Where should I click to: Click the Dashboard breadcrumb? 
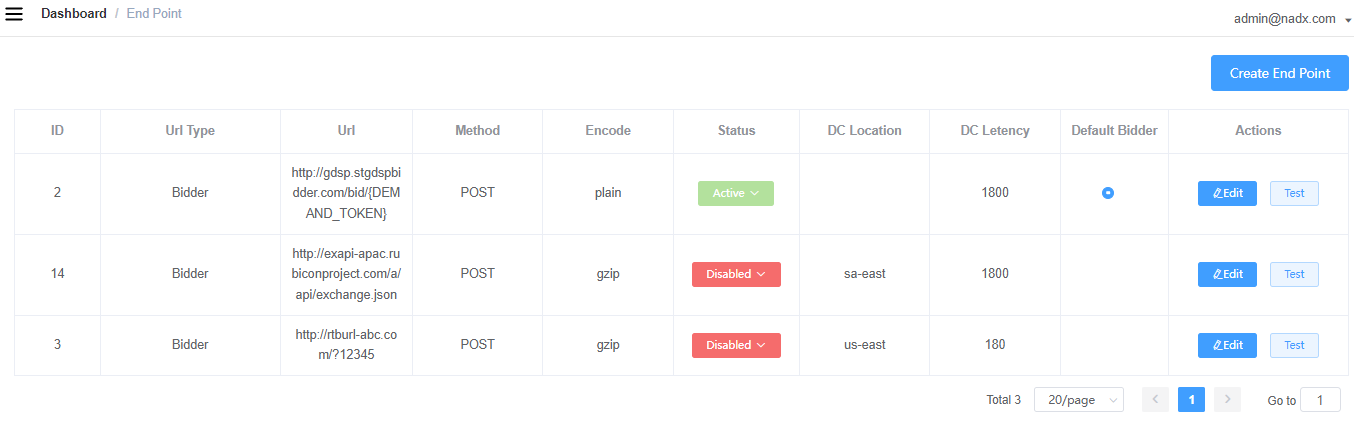click(74, 14)
